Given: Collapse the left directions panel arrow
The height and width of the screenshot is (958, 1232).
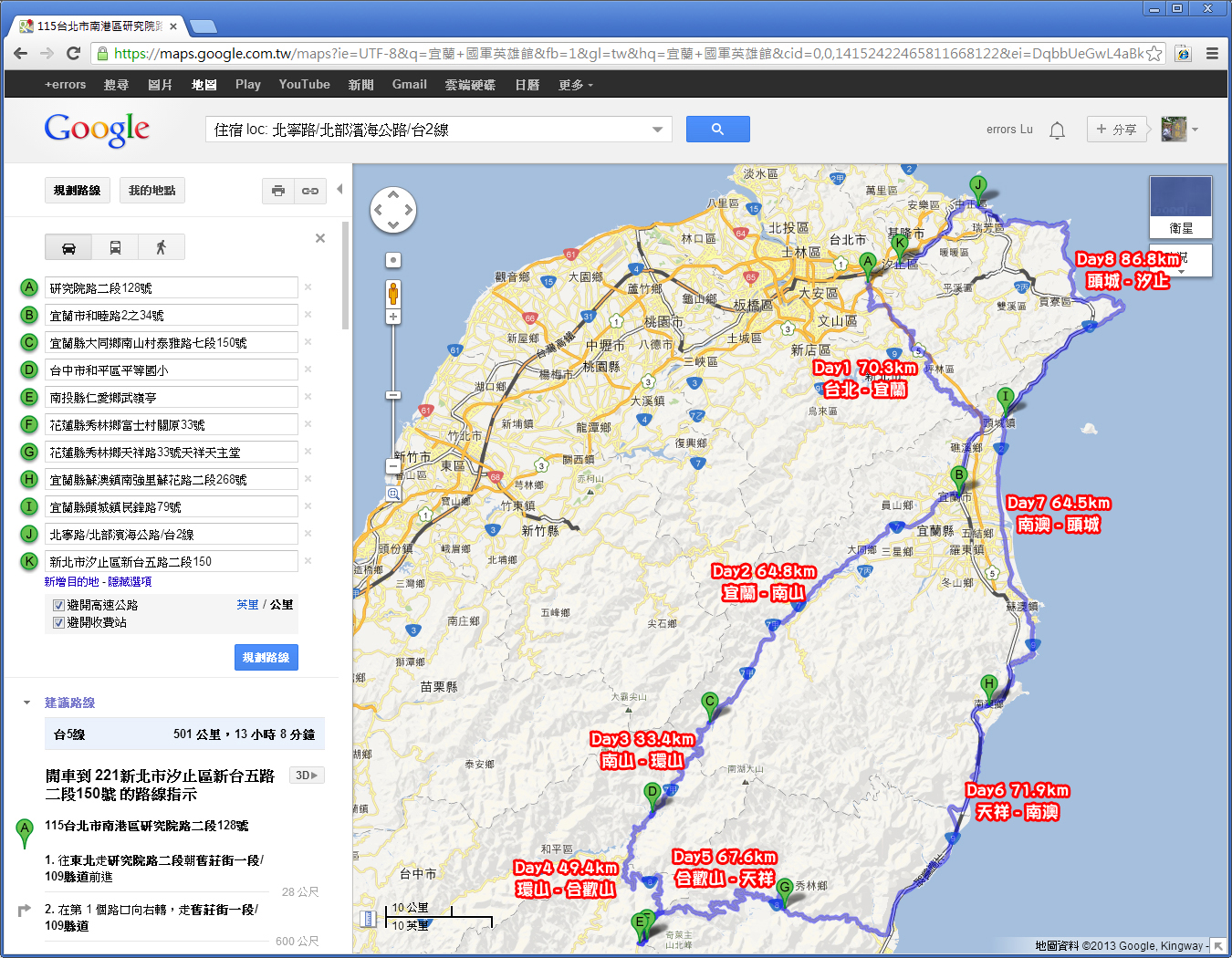Looking at the screenshot, I should (339, 189).
